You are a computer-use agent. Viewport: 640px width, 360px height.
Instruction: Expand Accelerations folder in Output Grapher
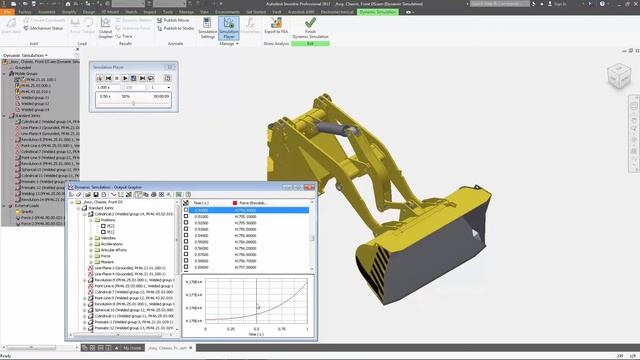pyautogui.click(x=91, y=244)
